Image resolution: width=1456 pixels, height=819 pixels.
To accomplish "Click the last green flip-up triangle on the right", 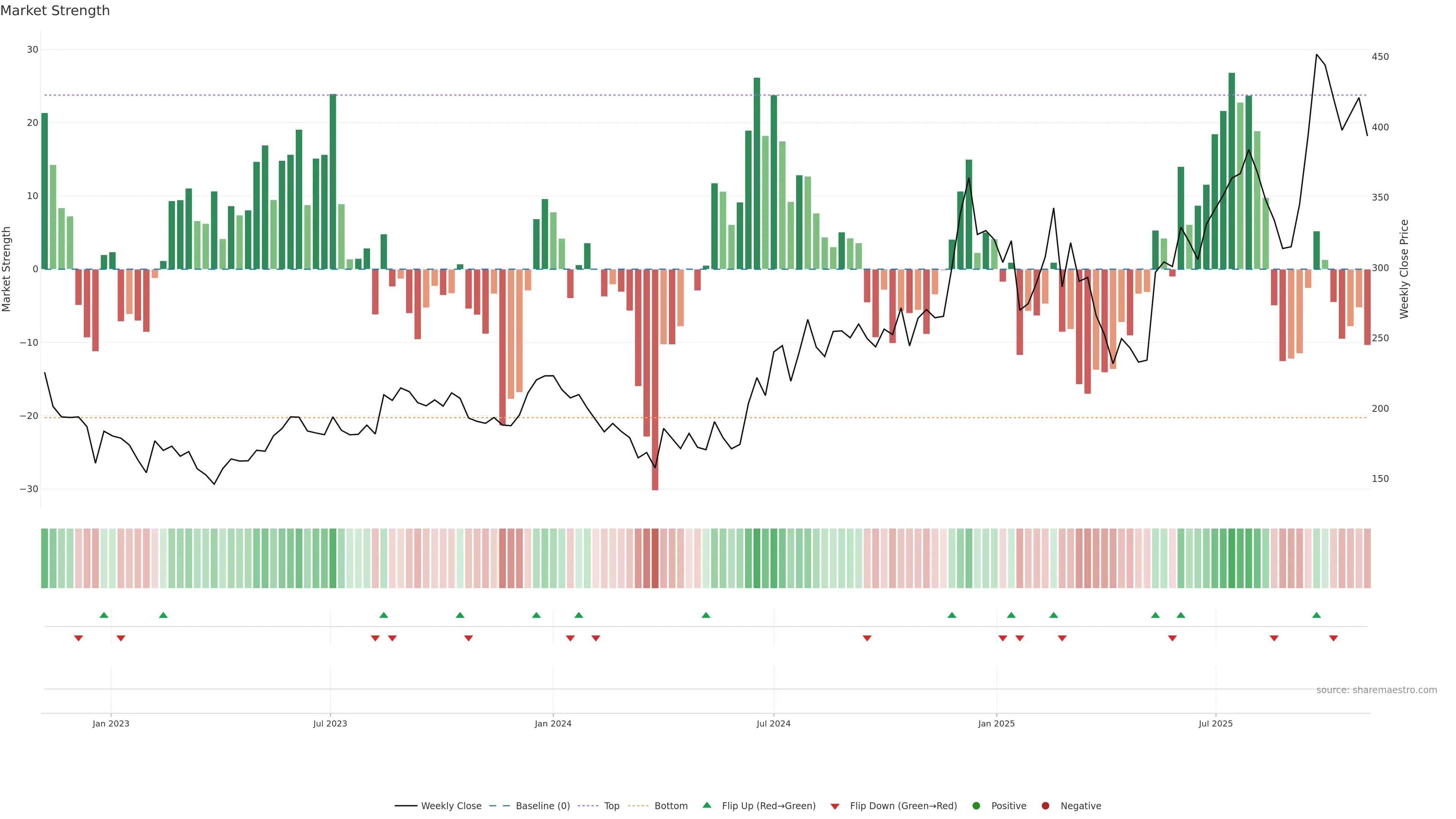I will pos(1316,615).
